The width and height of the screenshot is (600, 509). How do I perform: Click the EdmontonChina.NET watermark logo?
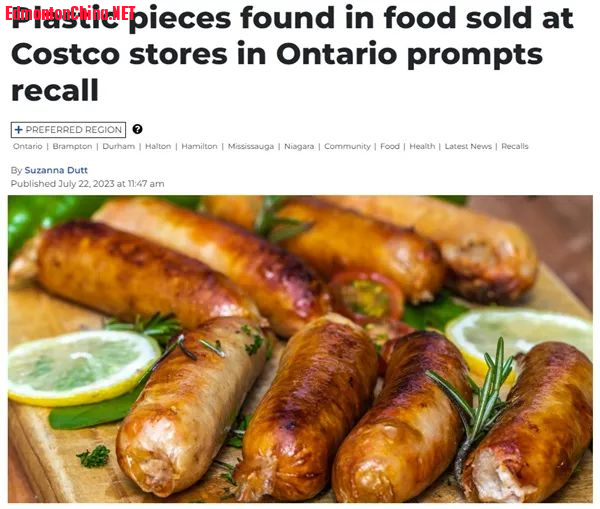70,13
